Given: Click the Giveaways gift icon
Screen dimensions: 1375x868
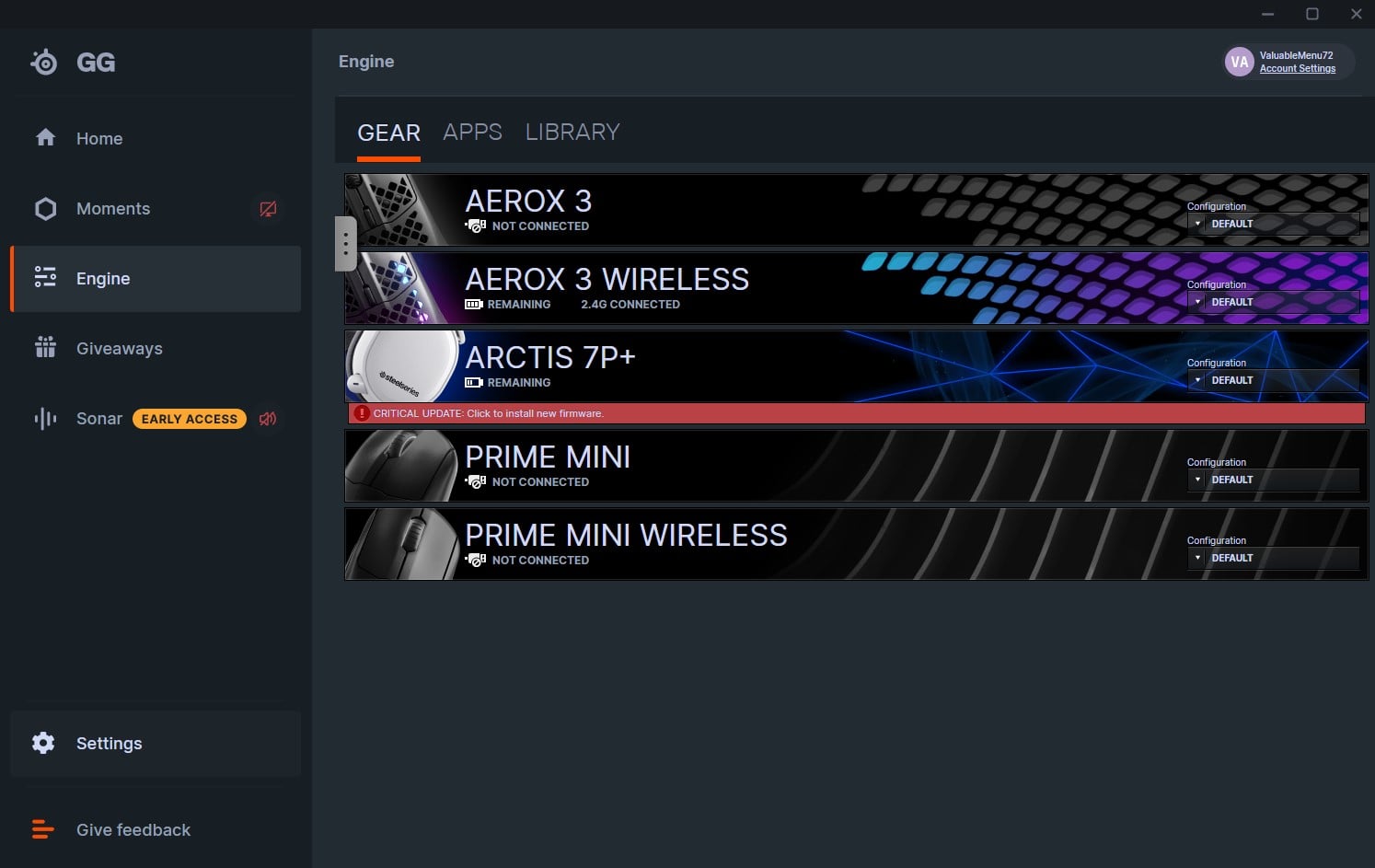Looking at the screenshot, I should click(45, 347).
